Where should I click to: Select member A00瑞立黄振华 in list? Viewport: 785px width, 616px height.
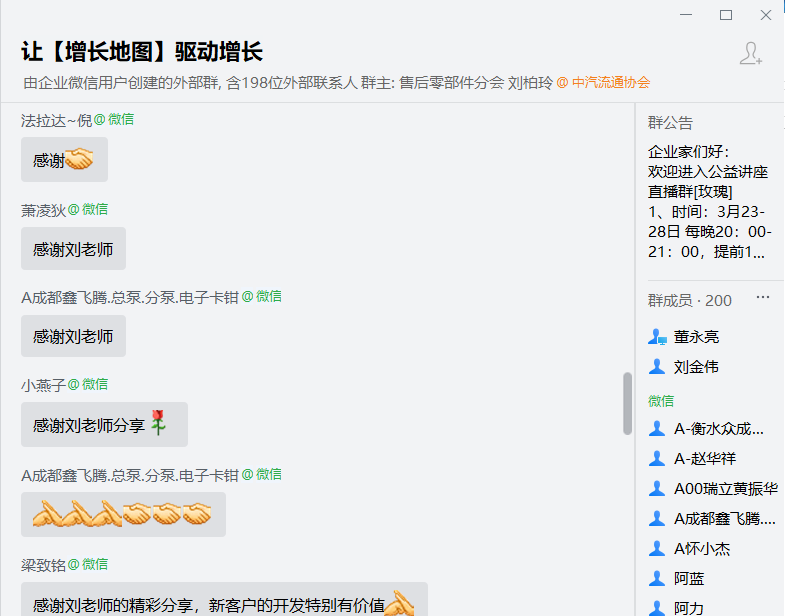point(726,488)
